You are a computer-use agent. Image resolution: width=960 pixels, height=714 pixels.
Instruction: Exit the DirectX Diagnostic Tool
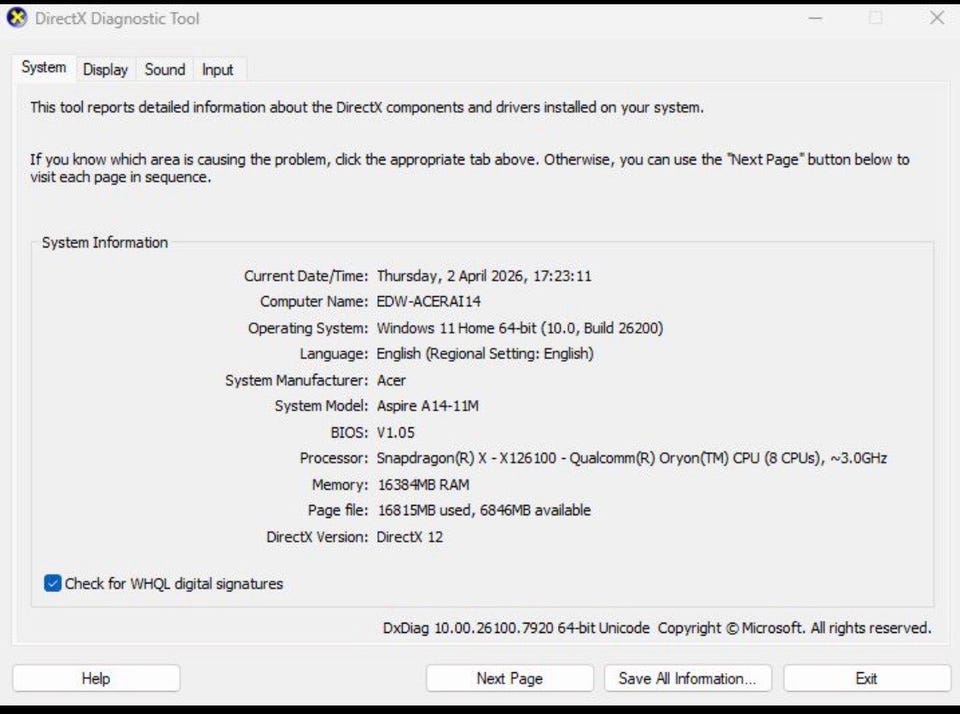pos(866,678)
